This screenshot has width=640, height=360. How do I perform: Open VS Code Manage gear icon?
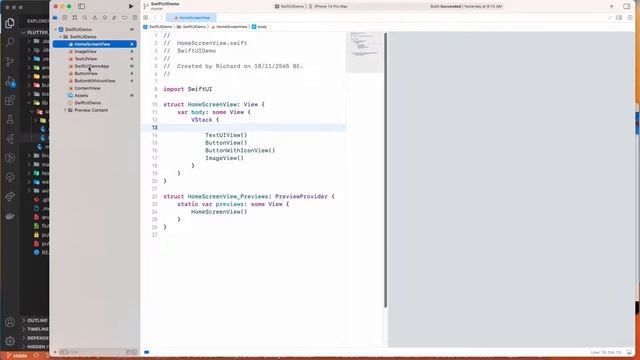pyautogui.click(x=10, y=341)
